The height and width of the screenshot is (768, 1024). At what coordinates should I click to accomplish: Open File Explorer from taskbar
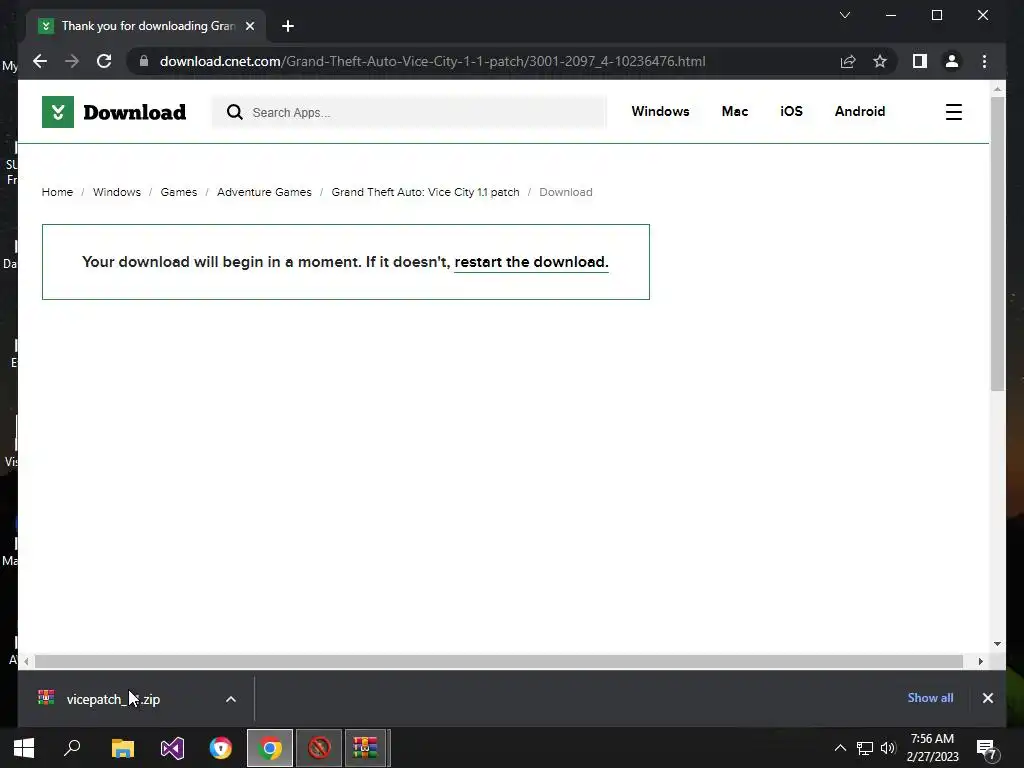[123, 748]
